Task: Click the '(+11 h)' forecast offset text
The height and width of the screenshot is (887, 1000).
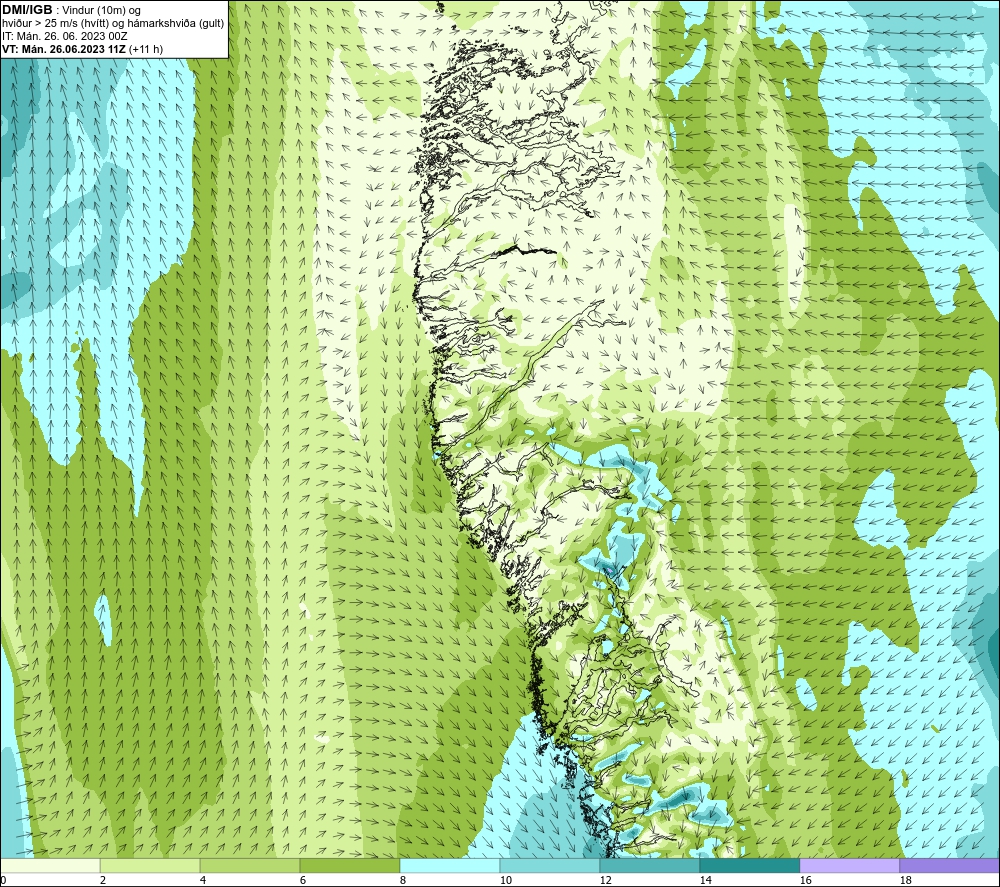Action: click(x=146, y=49)
